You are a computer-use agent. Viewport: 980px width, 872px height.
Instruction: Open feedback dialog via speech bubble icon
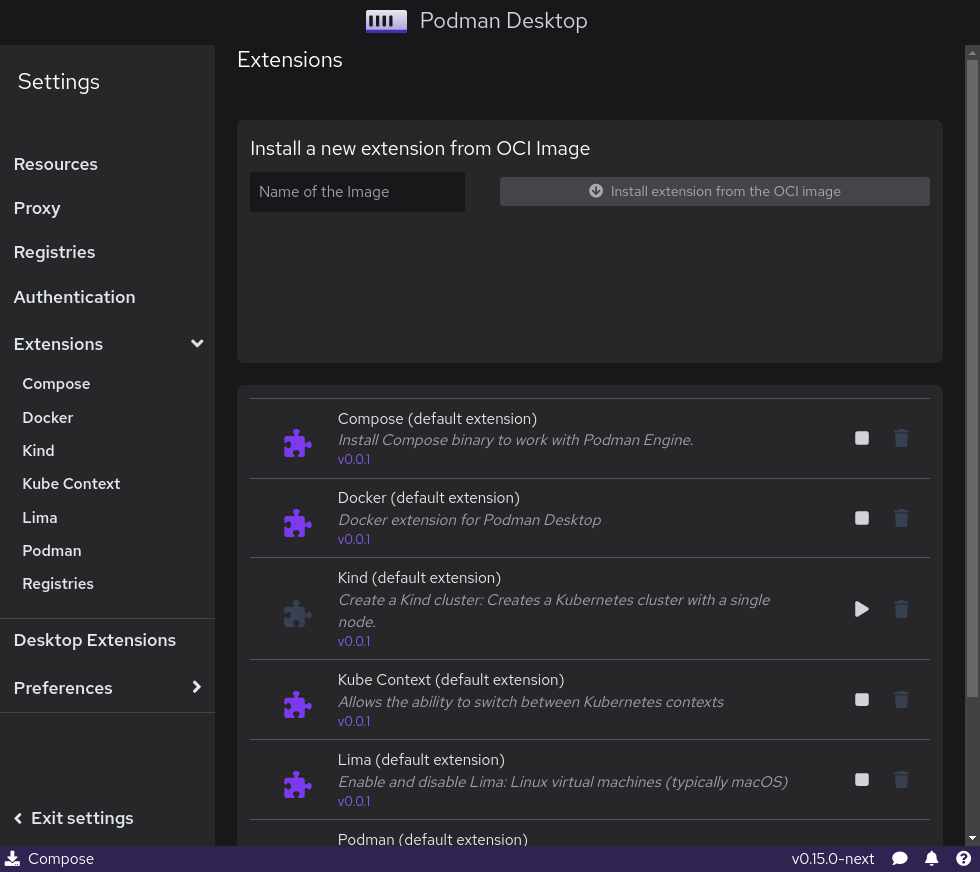[x=900, y=858]
